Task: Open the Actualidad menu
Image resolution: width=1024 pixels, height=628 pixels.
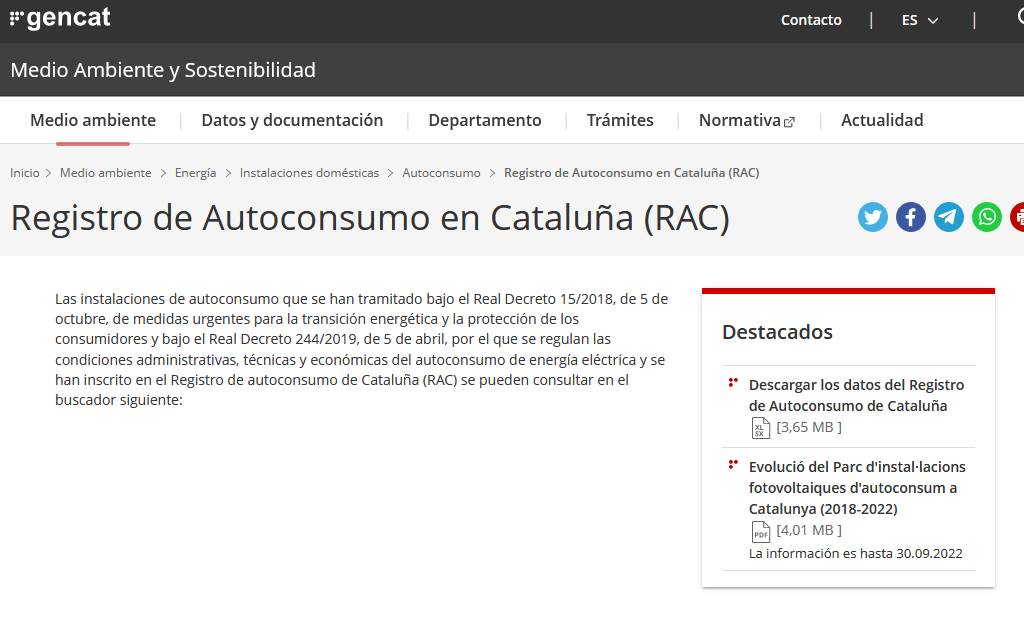Action: 882,120
